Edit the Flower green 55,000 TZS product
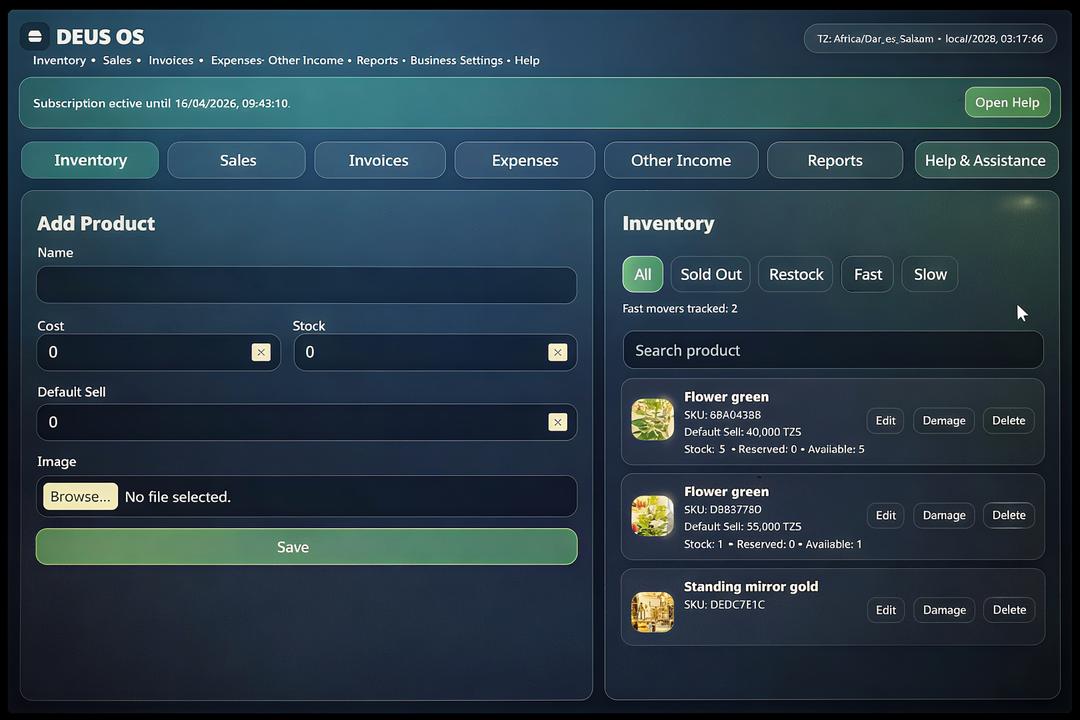Screen dimensions: 1080x720 coord(886,515)
